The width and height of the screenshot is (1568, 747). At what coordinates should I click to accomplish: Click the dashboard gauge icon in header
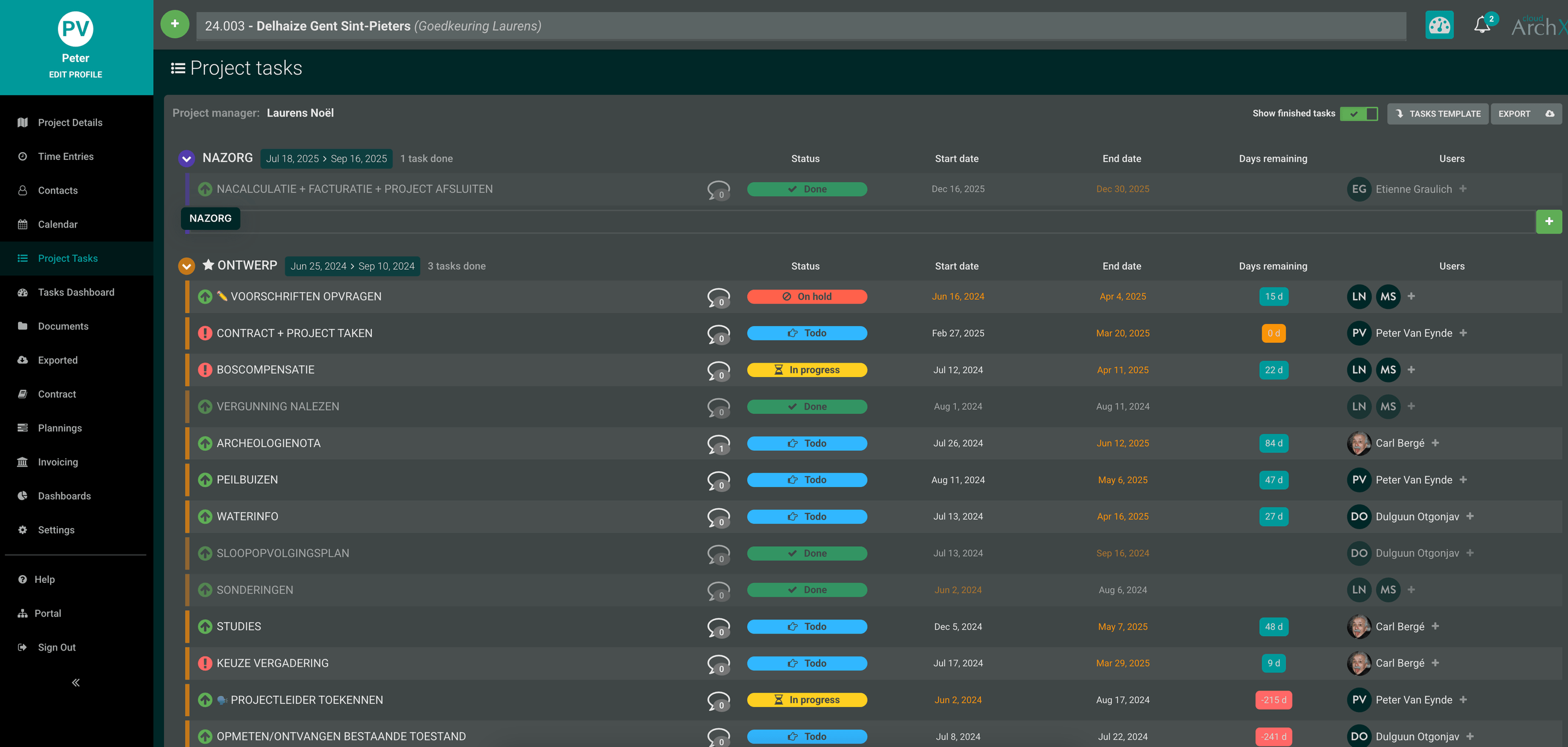click(1439, 25)
